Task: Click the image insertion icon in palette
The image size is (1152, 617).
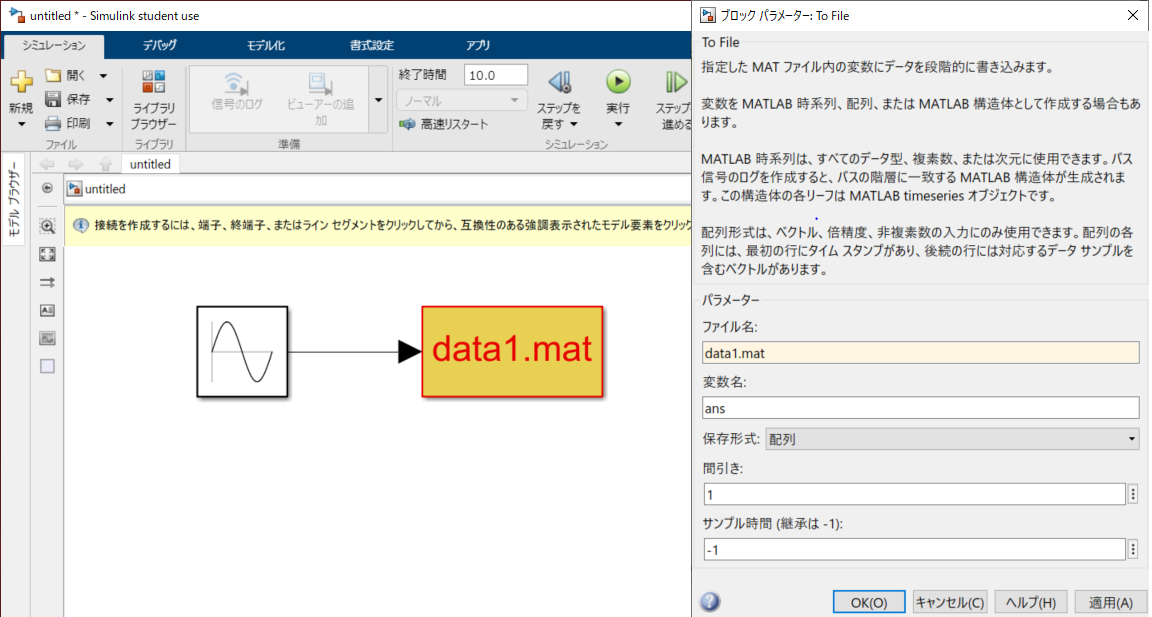Action: pyautogui.click(x=46, y=338)
